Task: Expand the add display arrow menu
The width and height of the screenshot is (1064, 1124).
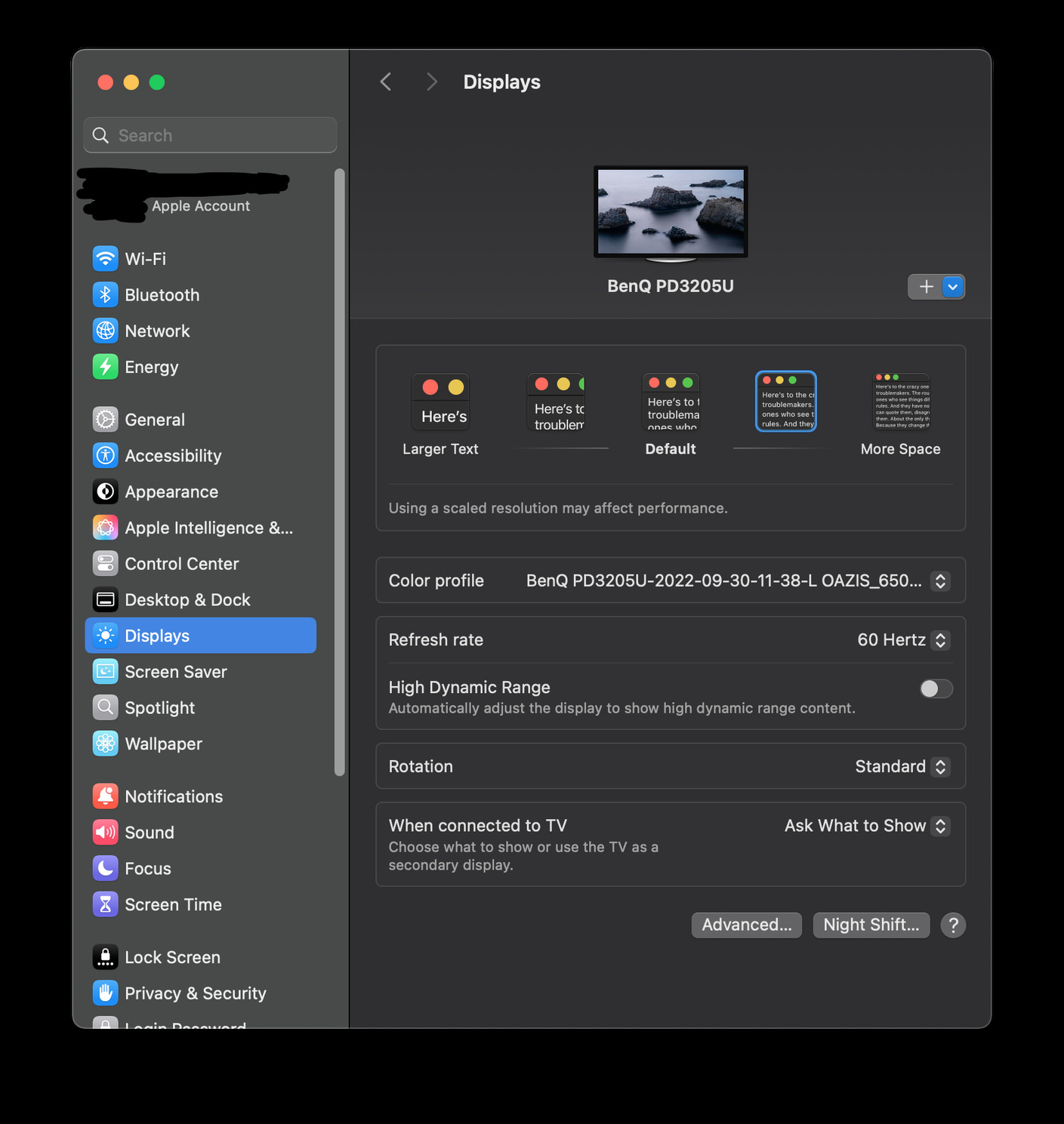Action: (953, 287)
